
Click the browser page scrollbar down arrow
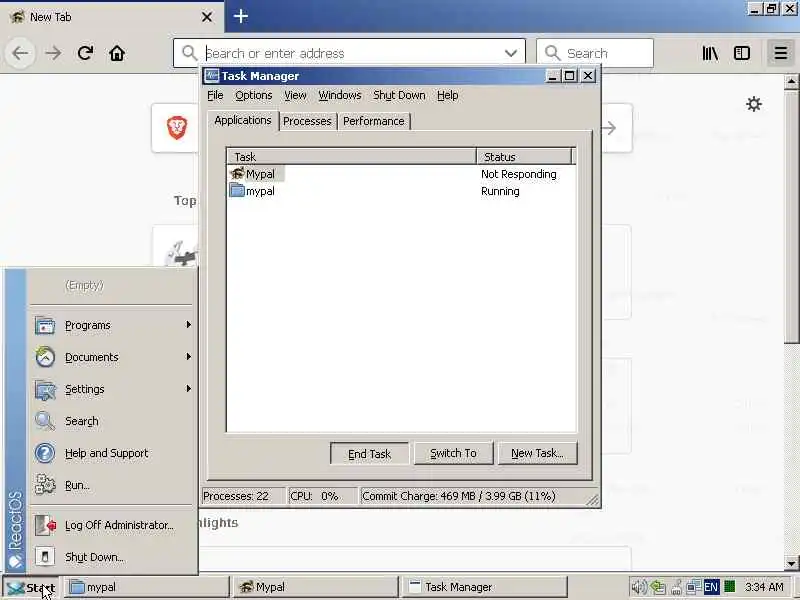791,563
